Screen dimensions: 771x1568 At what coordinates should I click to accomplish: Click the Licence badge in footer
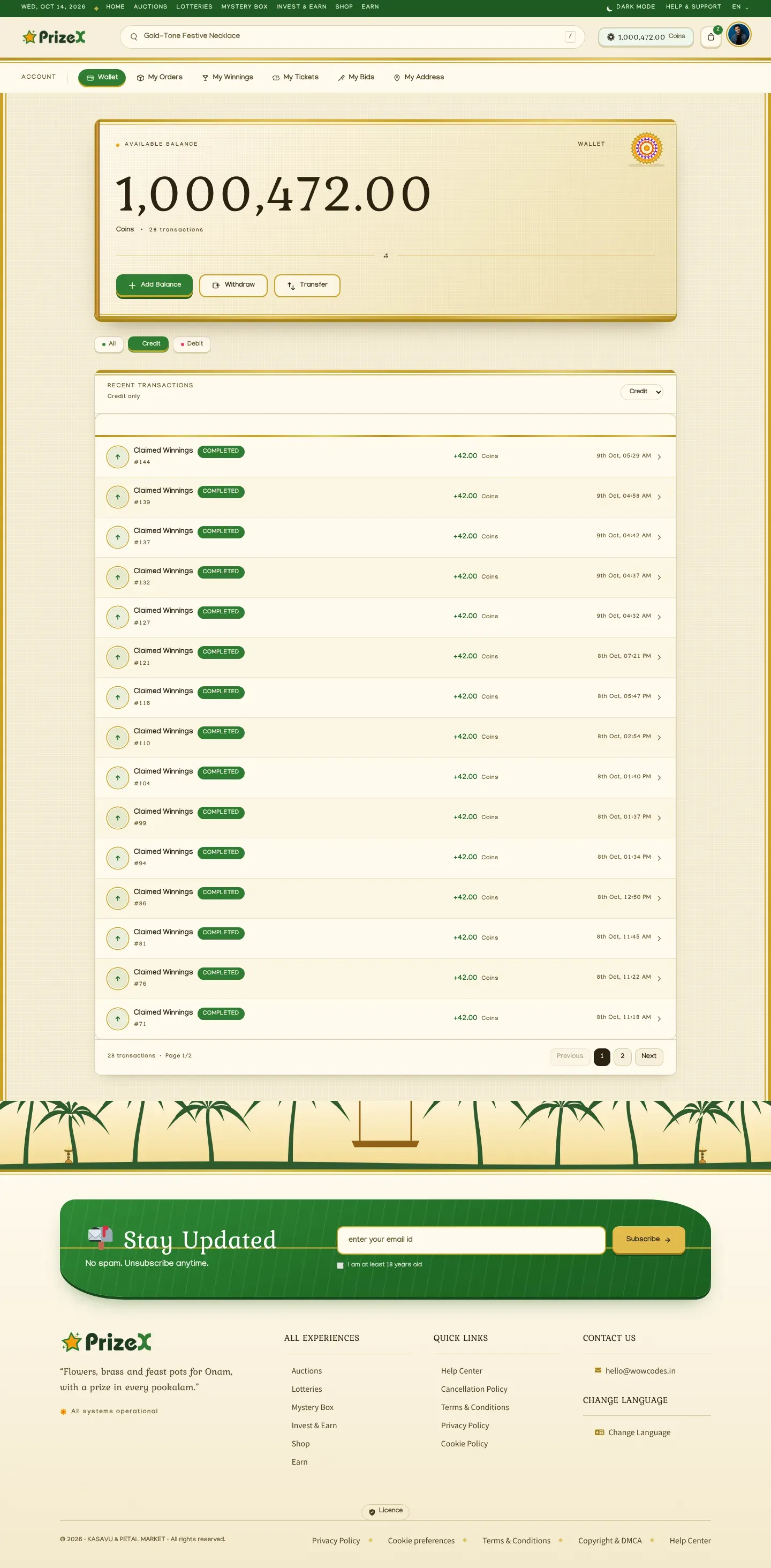pyautogui.click(x=385, y=1511)
